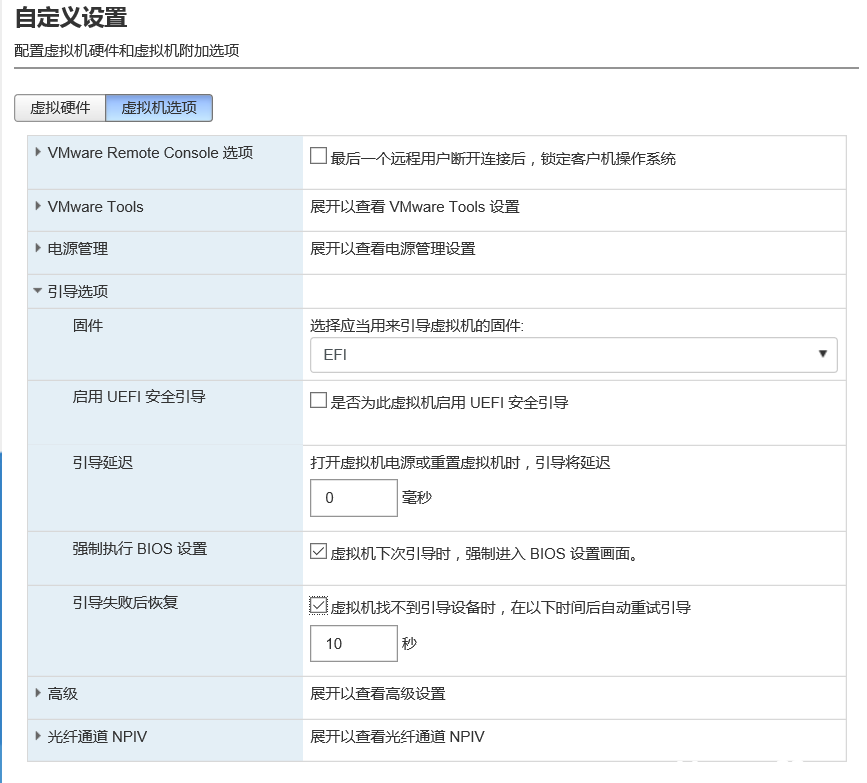Click 展开以查看 VMware Tools 设置 text
867x783 pixels.
(415, 207)
